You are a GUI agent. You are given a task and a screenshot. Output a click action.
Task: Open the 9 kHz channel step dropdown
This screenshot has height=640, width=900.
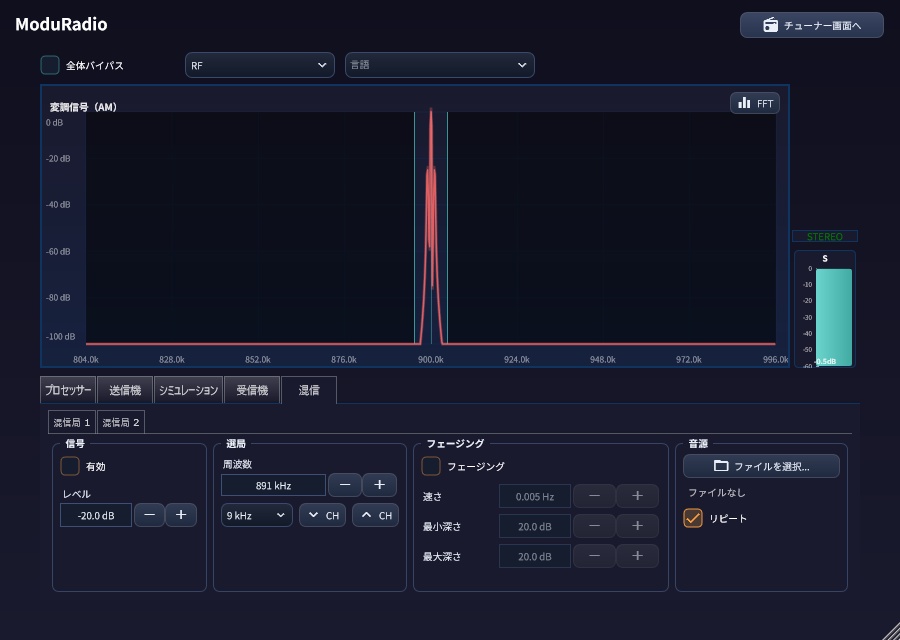[257, 515]
